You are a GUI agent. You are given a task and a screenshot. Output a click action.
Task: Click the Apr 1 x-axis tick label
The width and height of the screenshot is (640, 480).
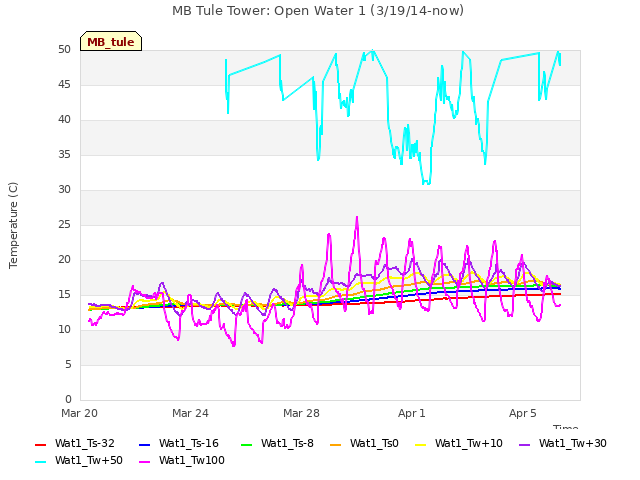coord(412,413)
